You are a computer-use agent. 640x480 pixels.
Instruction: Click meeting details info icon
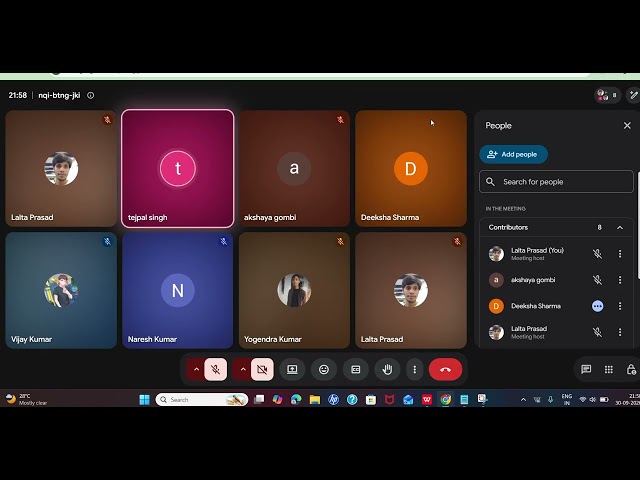pos(91,95)
